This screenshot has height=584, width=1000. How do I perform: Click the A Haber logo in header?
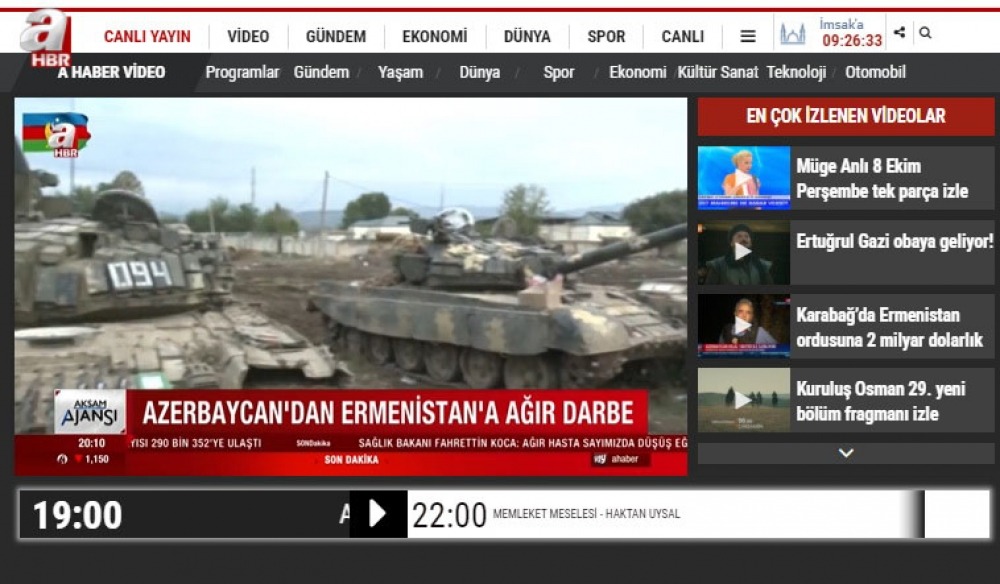click(46, 37)
